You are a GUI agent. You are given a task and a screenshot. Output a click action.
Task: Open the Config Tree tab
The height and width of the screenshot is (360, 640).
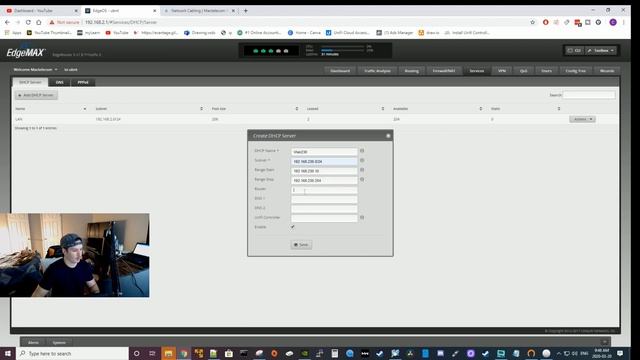[576, 71]
